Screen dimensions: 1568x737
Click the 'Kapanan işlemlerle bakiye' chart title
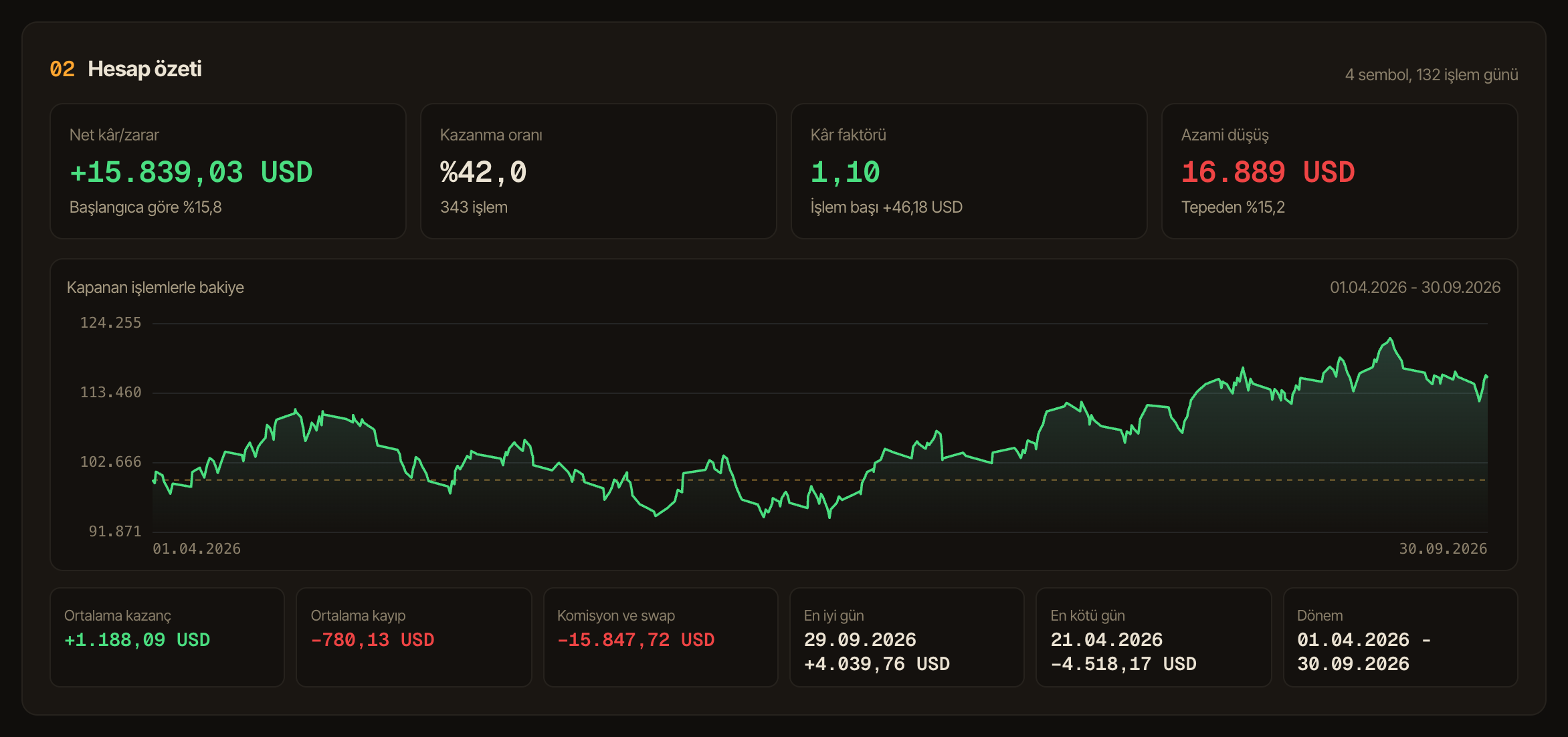(155, 288)
